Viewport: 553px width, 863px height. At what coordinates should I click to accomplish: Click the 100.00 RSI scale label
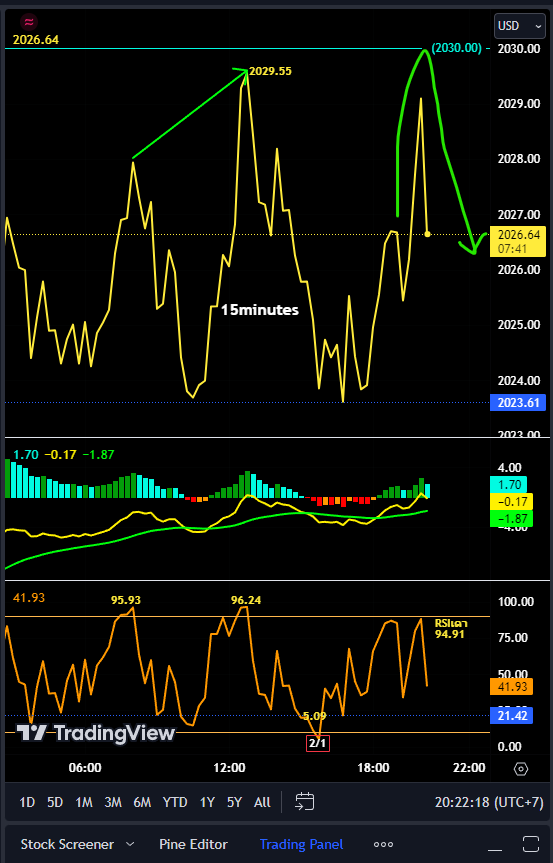point(516,602)
